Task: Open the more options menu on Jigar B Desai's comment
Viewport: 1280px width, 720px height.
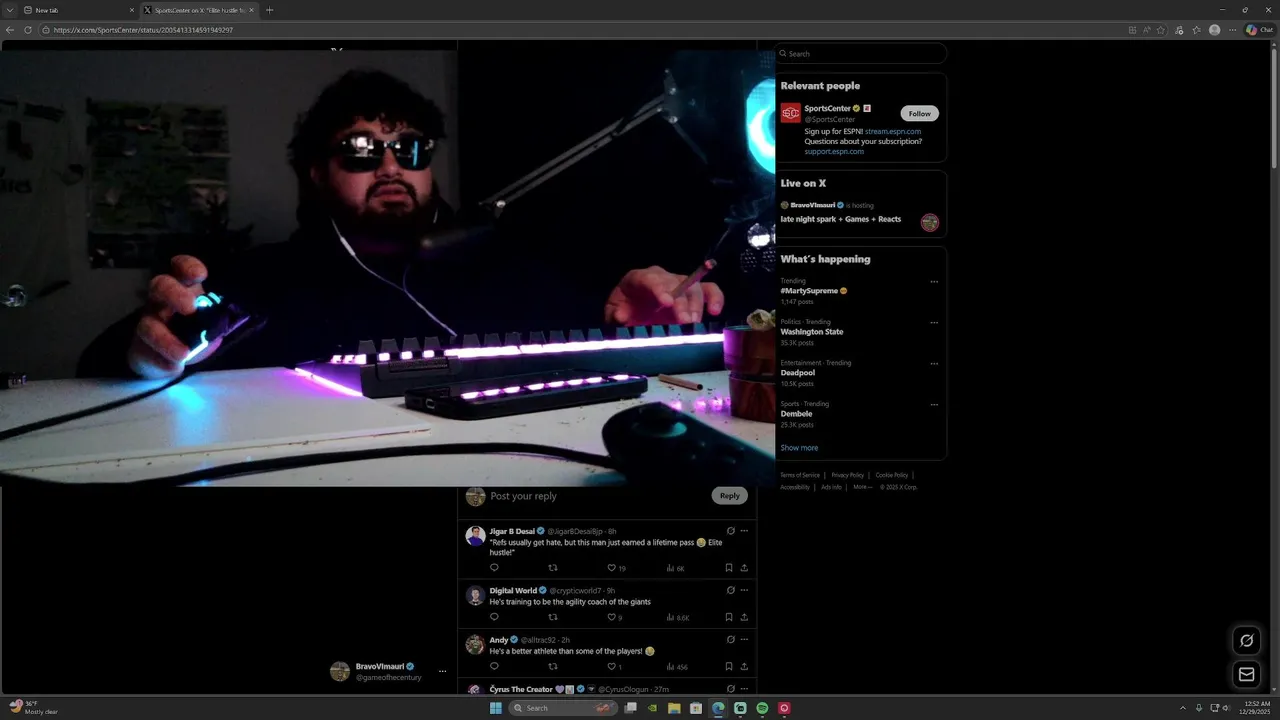Action: click(744, 531)
